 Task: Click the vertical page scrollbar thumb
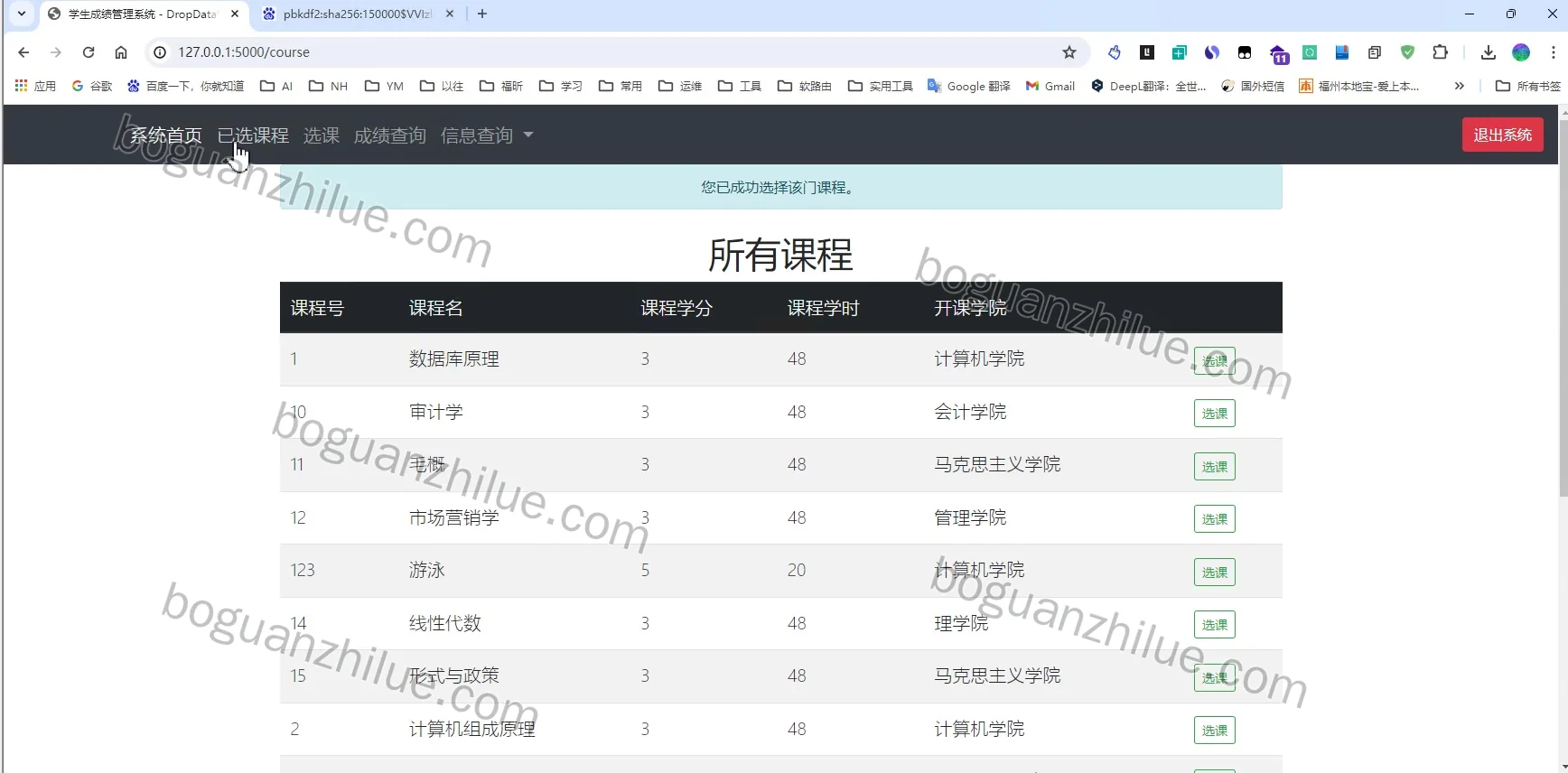(x=1563, y=307)
